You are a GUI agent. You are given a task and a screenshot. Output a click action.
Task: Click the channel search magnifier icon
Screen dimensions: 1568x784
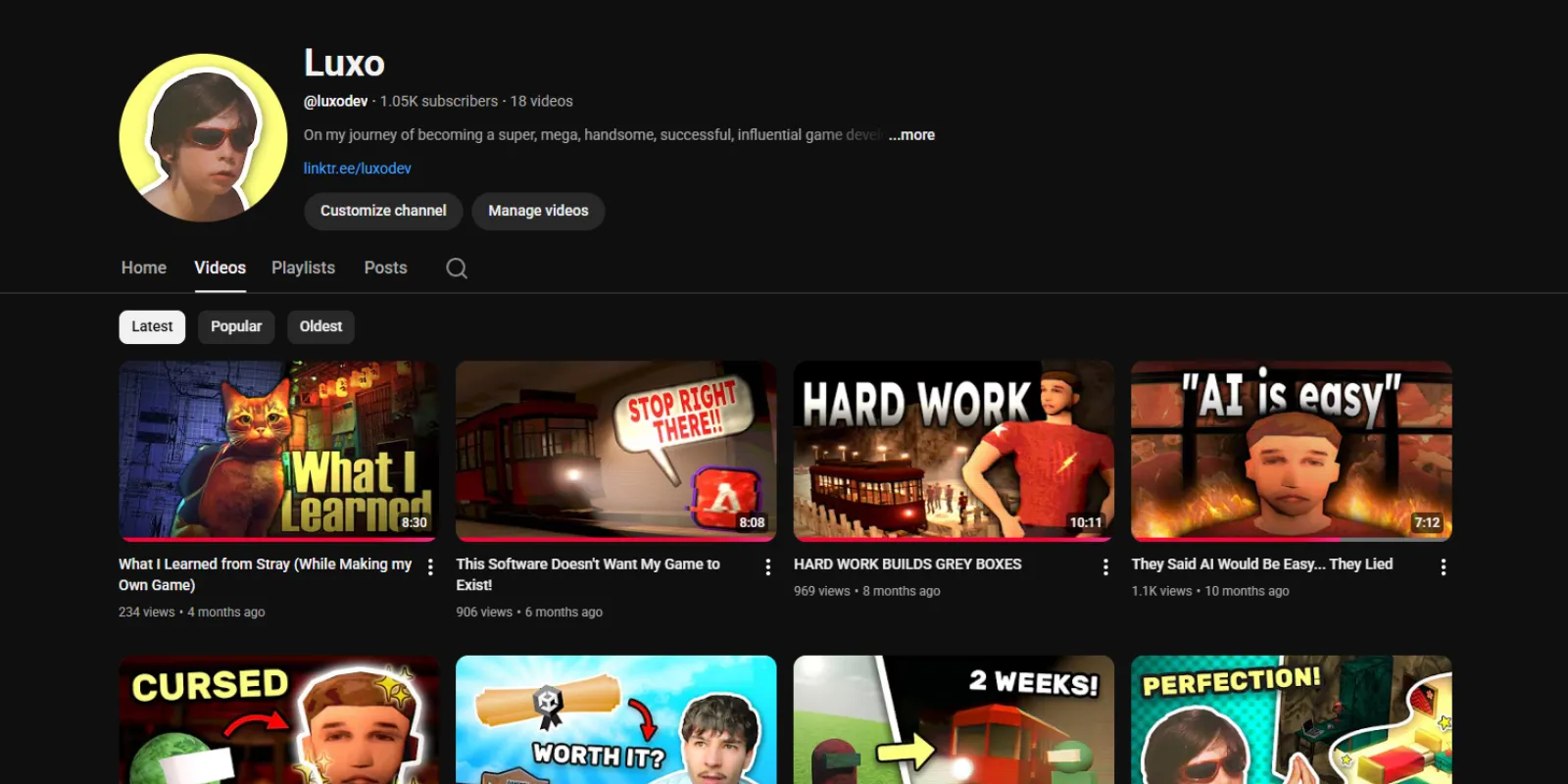click(457, 269)
